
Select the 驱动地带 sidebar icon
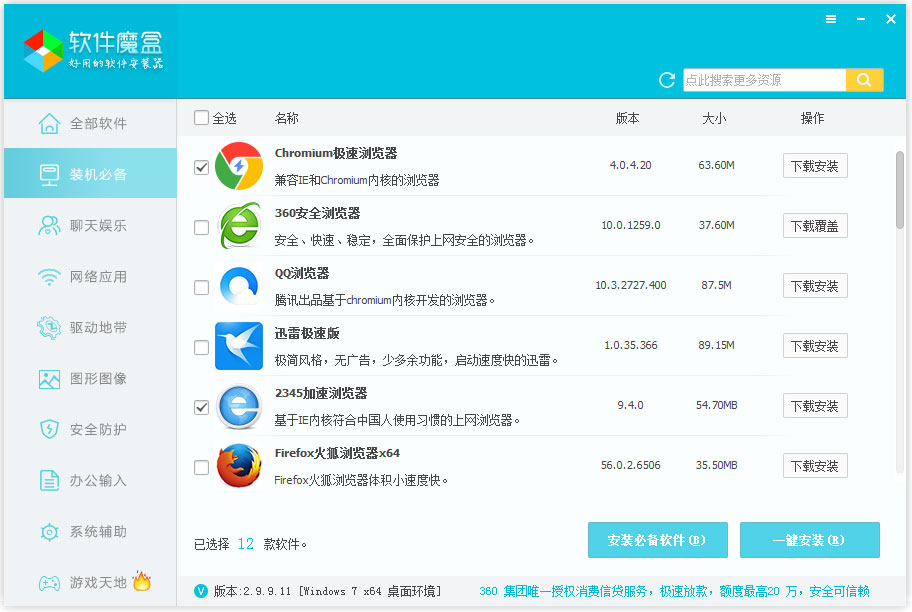[48, 328]
